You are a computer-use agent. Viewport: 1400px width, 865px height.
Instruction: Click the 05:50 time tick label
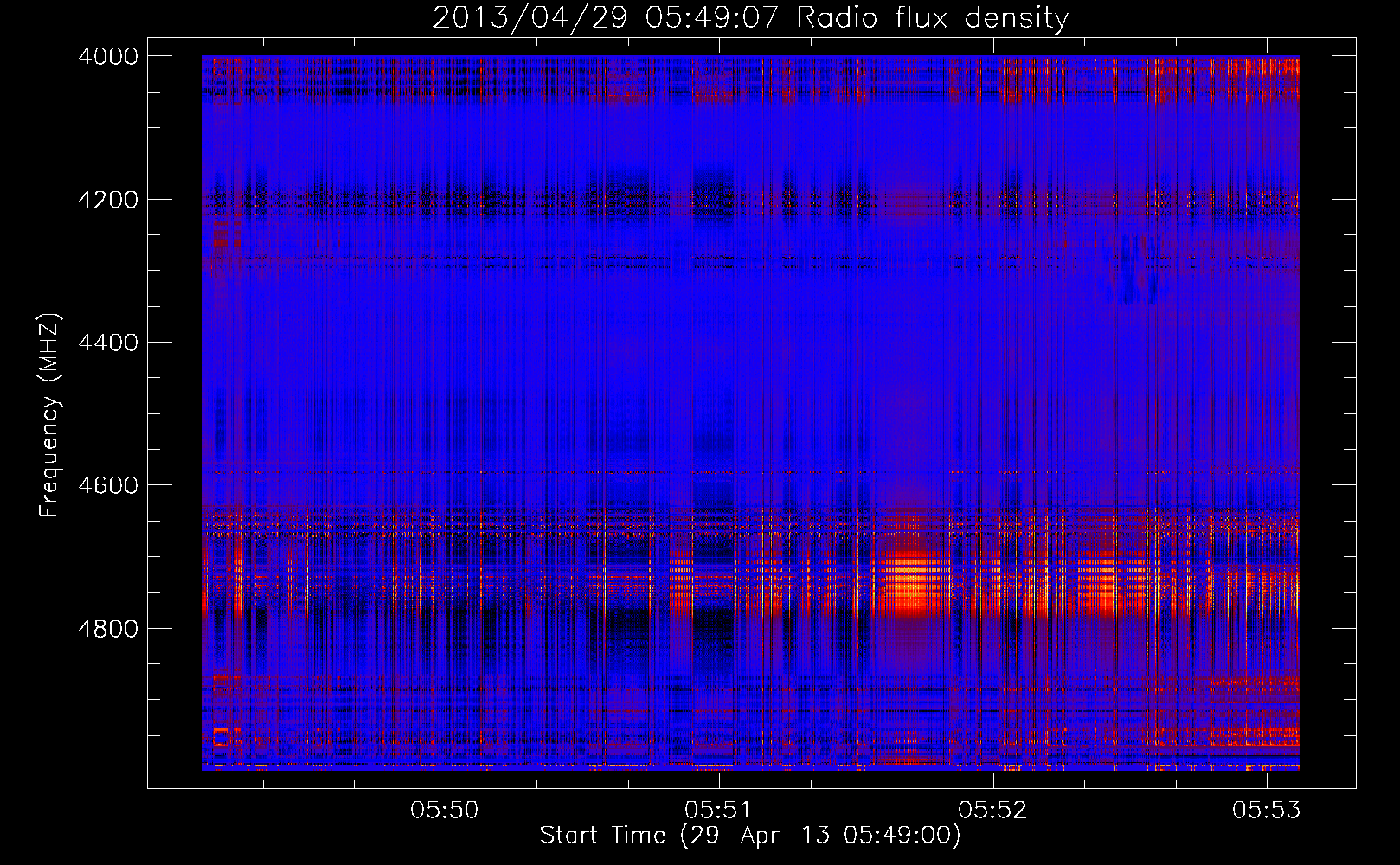coord(445,810)
